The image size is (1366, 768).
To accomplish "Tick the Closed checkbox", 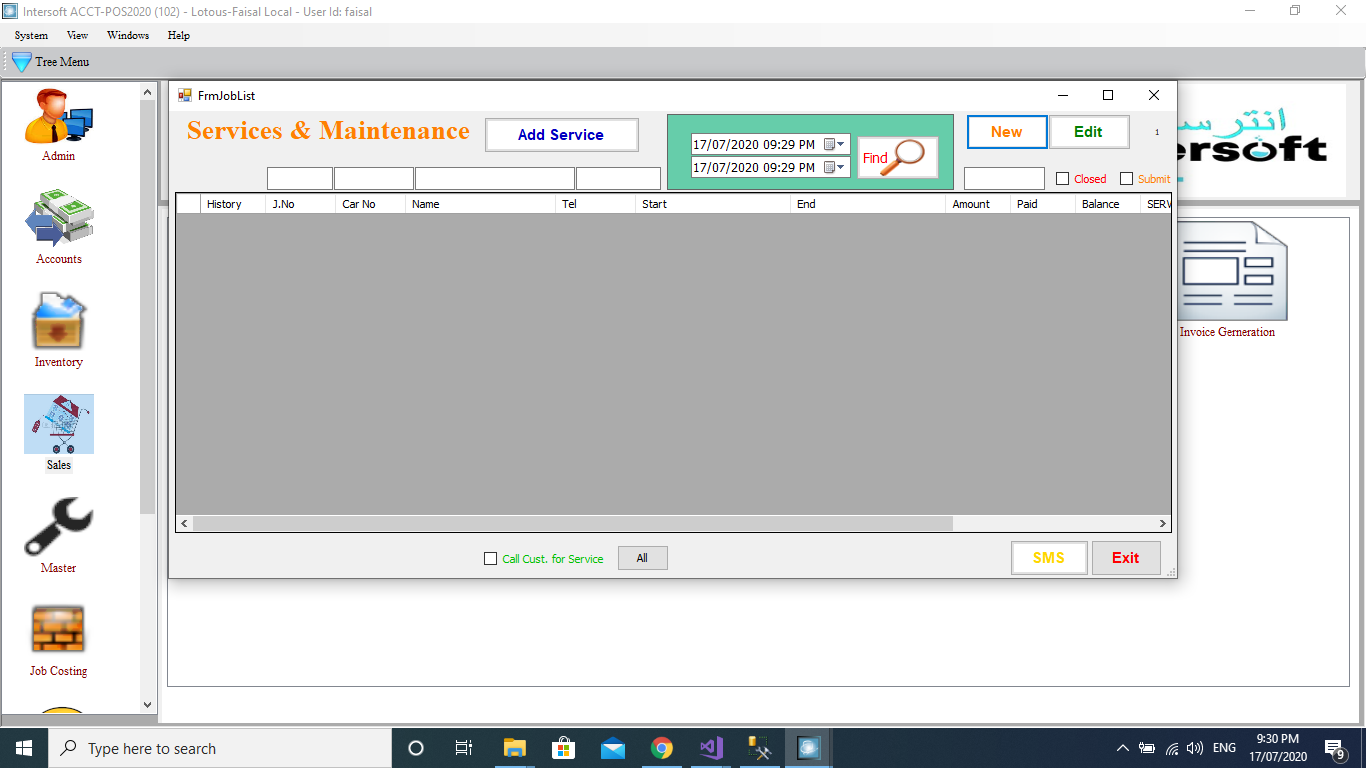I will pyautogui.click(x=1063, y=179).
